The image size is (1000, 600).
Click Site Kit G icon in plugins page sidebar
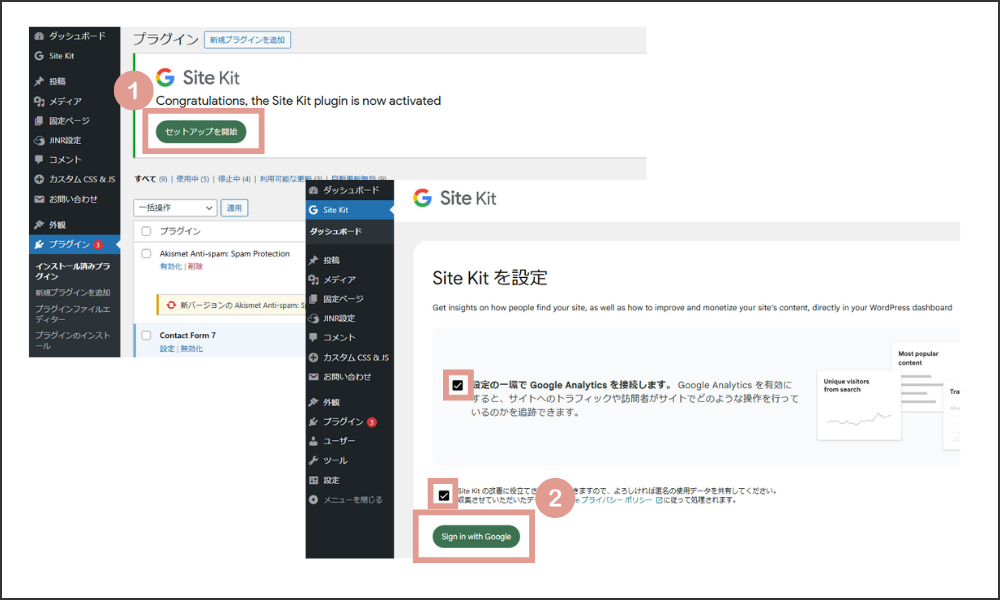tap(39, 56)
